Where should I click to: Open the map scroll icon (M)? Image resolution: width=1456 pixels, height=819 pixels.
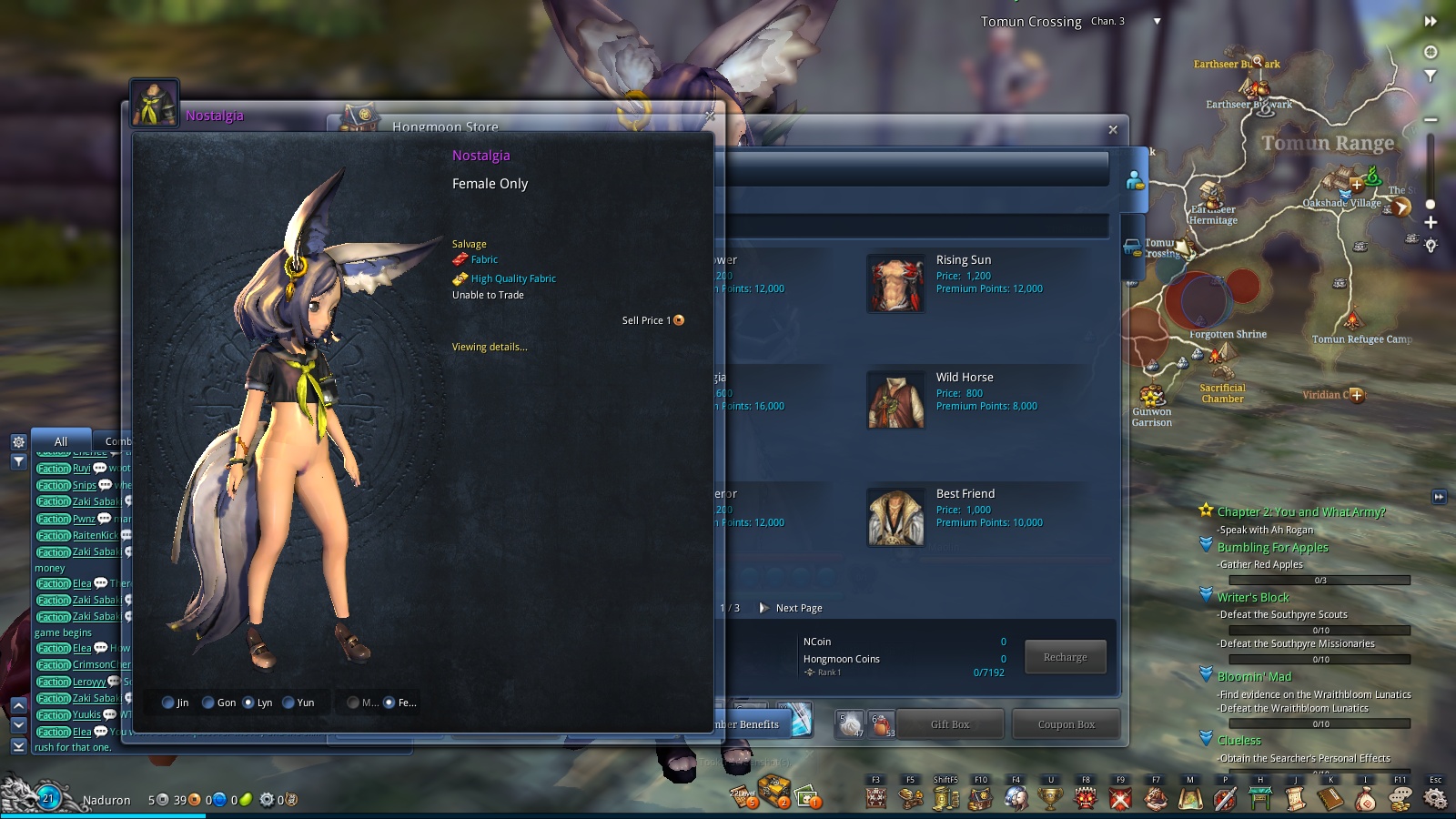[1190, 799]
